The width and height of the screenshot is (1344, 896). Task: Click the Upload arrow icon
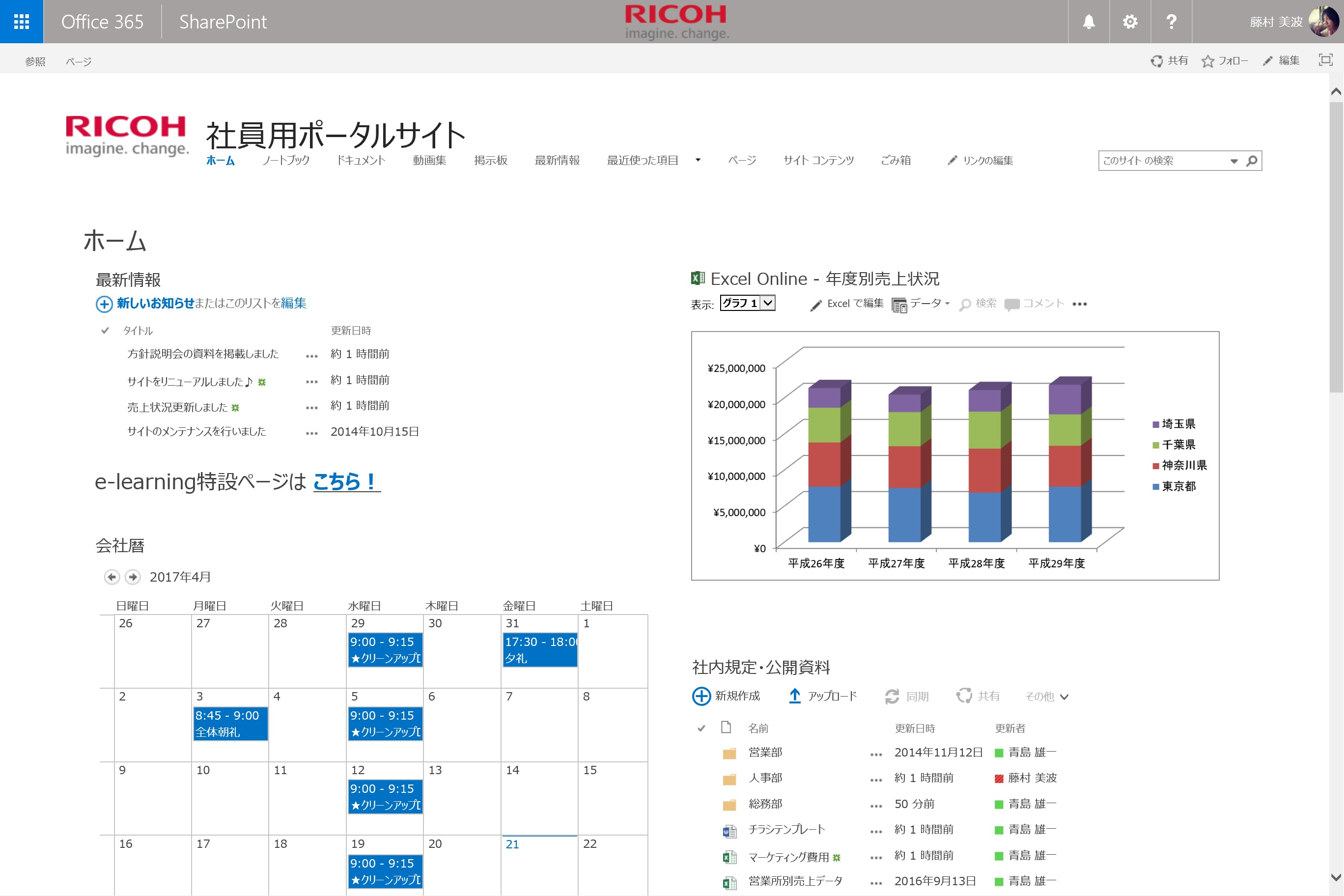coord(794,696)
